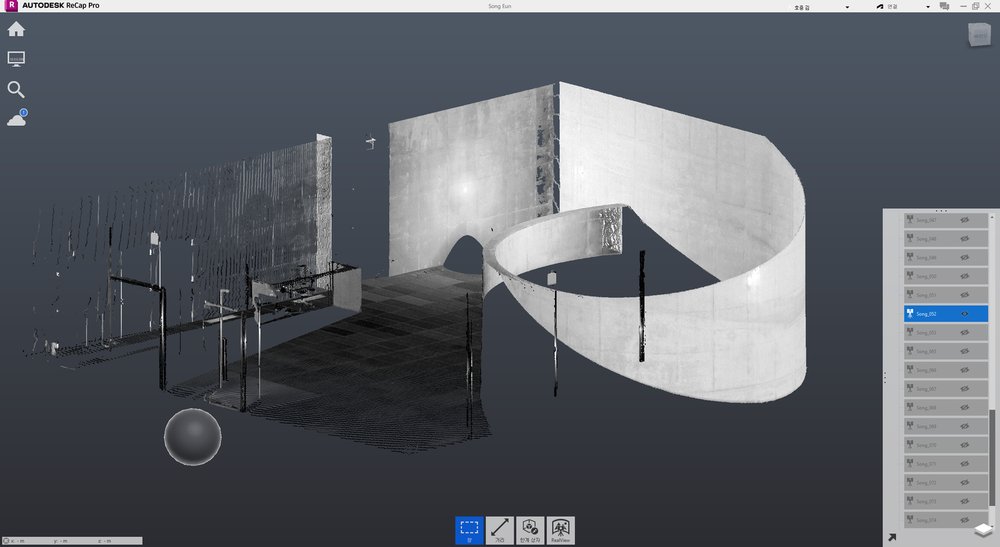Select the window selection tool
The width and height of the screenshot is (1000, 547).
click(469, 530)
